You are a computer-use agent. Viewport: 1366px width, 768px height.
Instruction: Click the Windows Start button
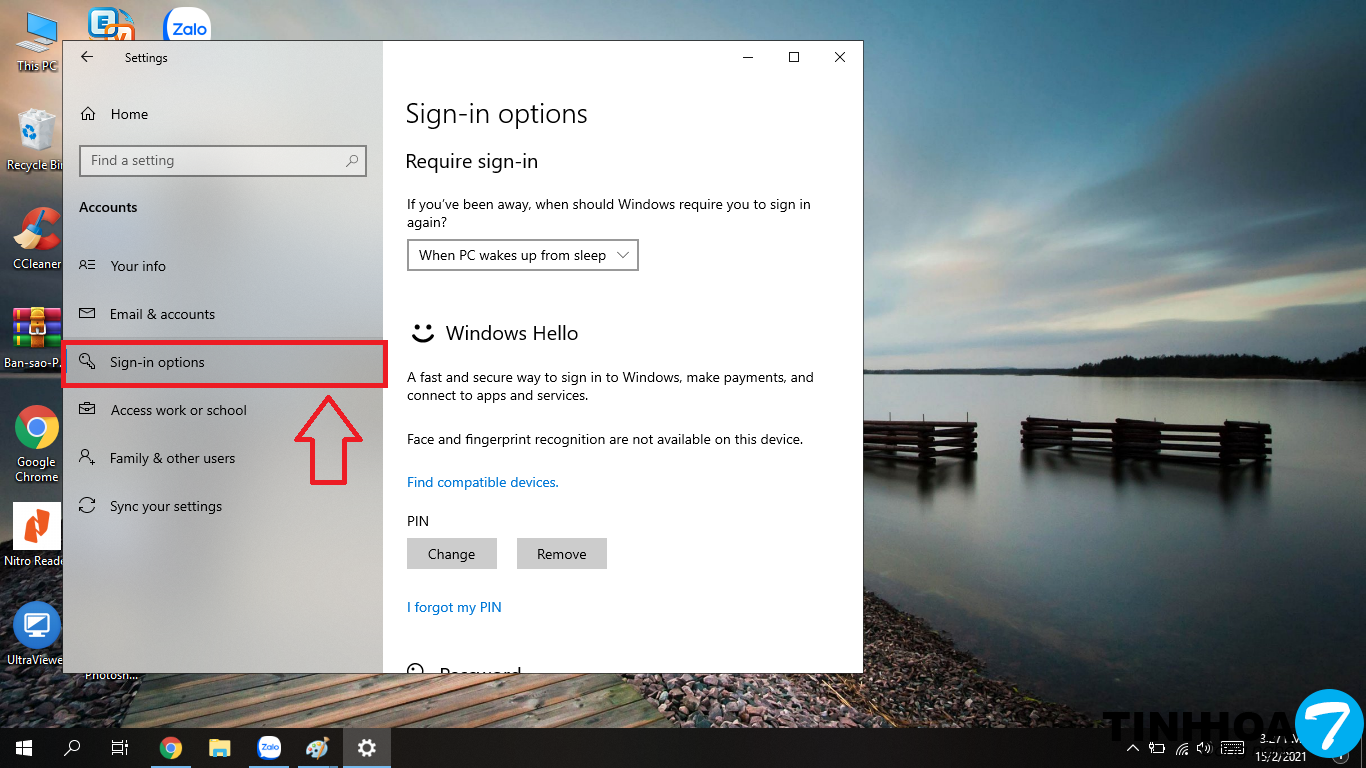pyautogui.click(x=23, y=747)
